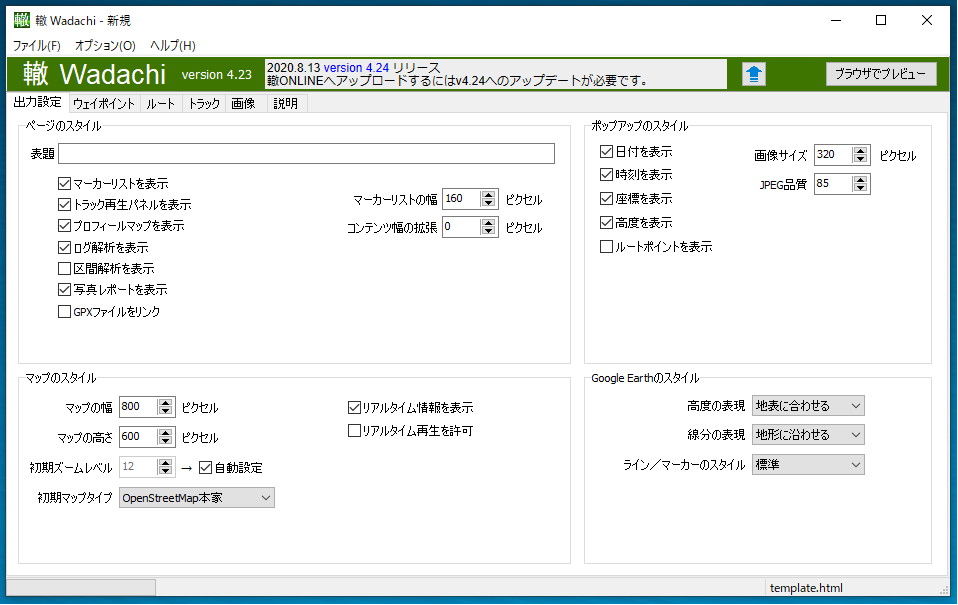Image resolution: width=958 pixels, height=605 pixels.
Task: Click template.html in the status bar
Action: click(x=806, y=588)
